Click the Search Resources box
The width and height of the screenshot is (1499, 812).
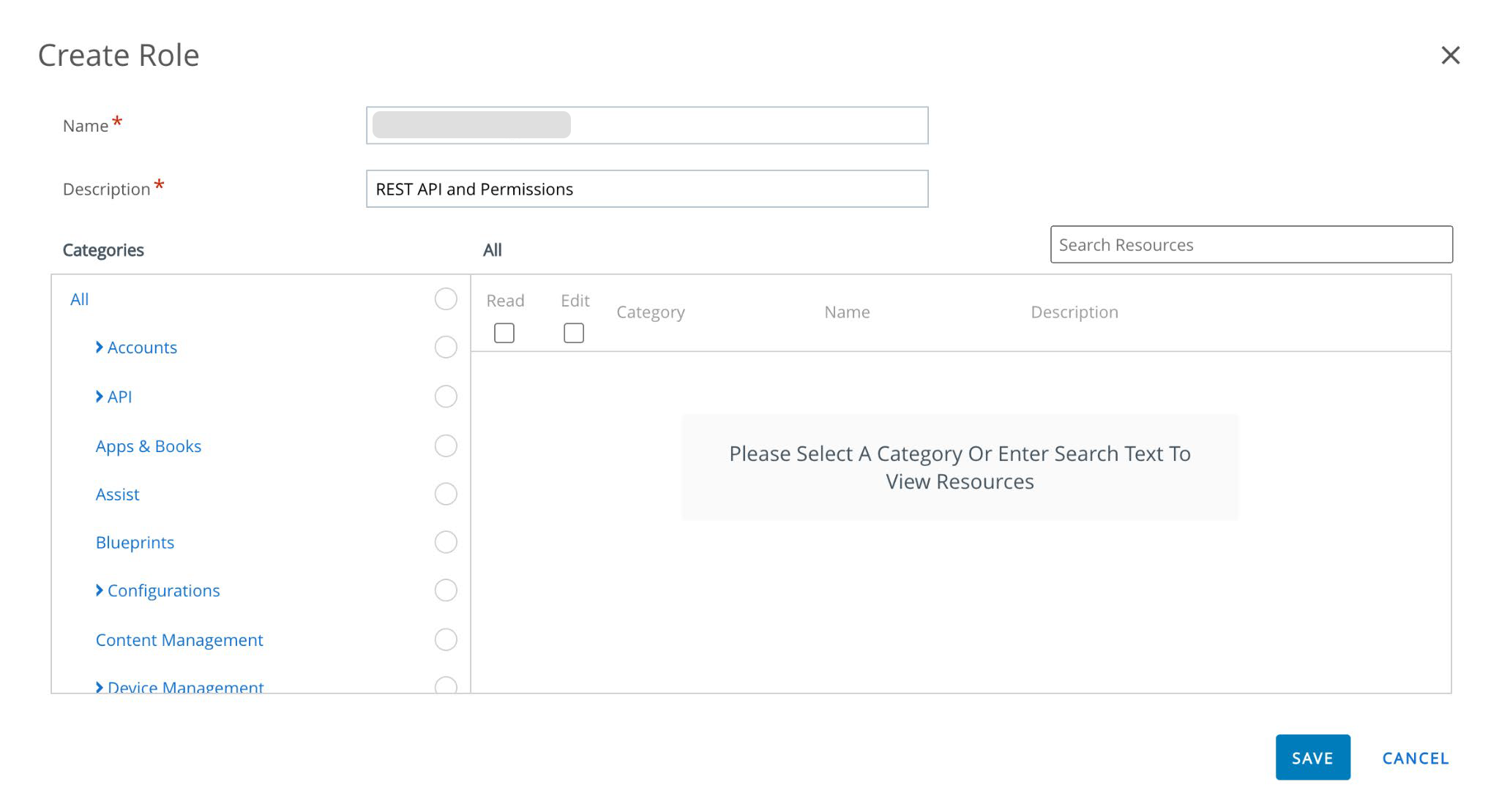pos(1252,244)
